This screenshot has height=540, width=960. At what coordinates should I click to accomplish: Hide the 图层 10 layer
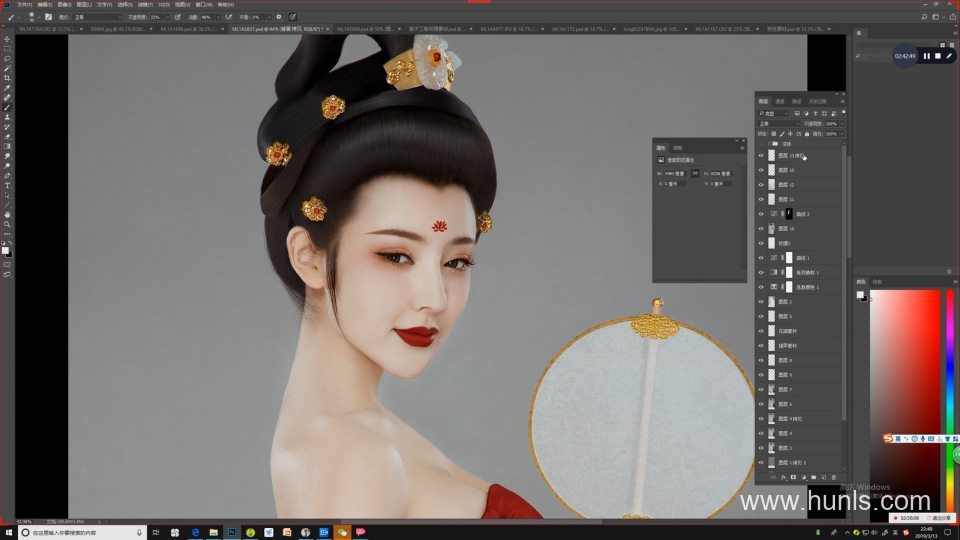(x=761, y=229)
